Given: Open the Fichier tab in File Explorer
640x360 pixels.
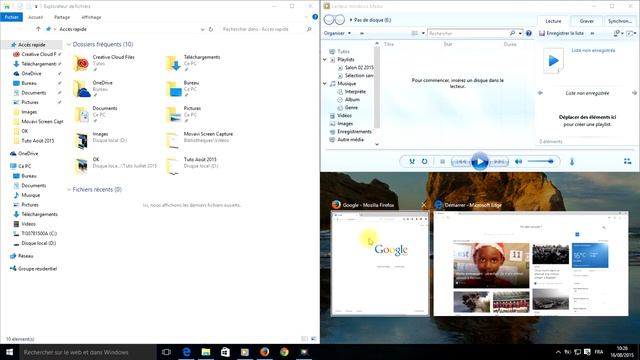Looking at the screenshot, I should pyautogui.click(x=11, y=17).
